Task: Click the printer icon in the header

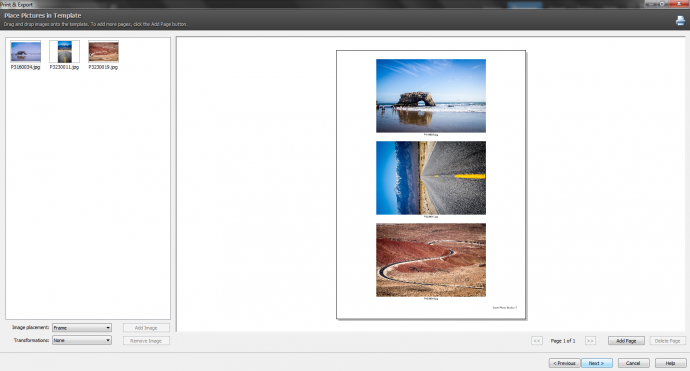Action: pos(680,21)
